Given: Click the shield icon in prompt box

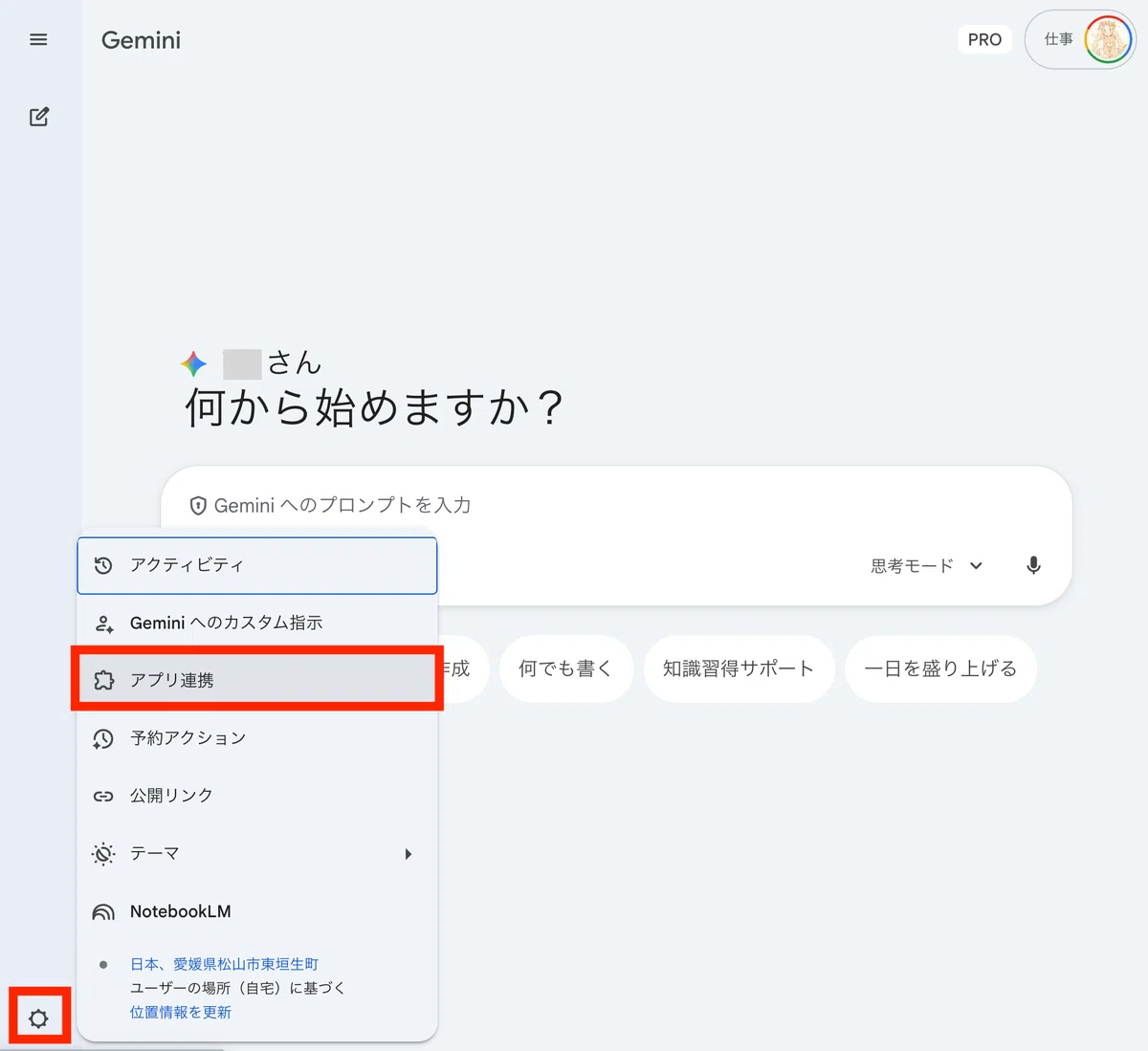Looking at the screenshot, I should 198,506.
